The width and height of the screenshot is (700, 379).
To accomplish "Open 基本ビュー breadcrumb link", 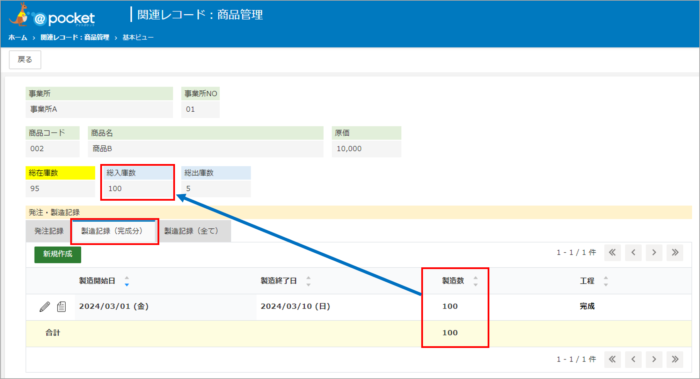I will 138,37.
